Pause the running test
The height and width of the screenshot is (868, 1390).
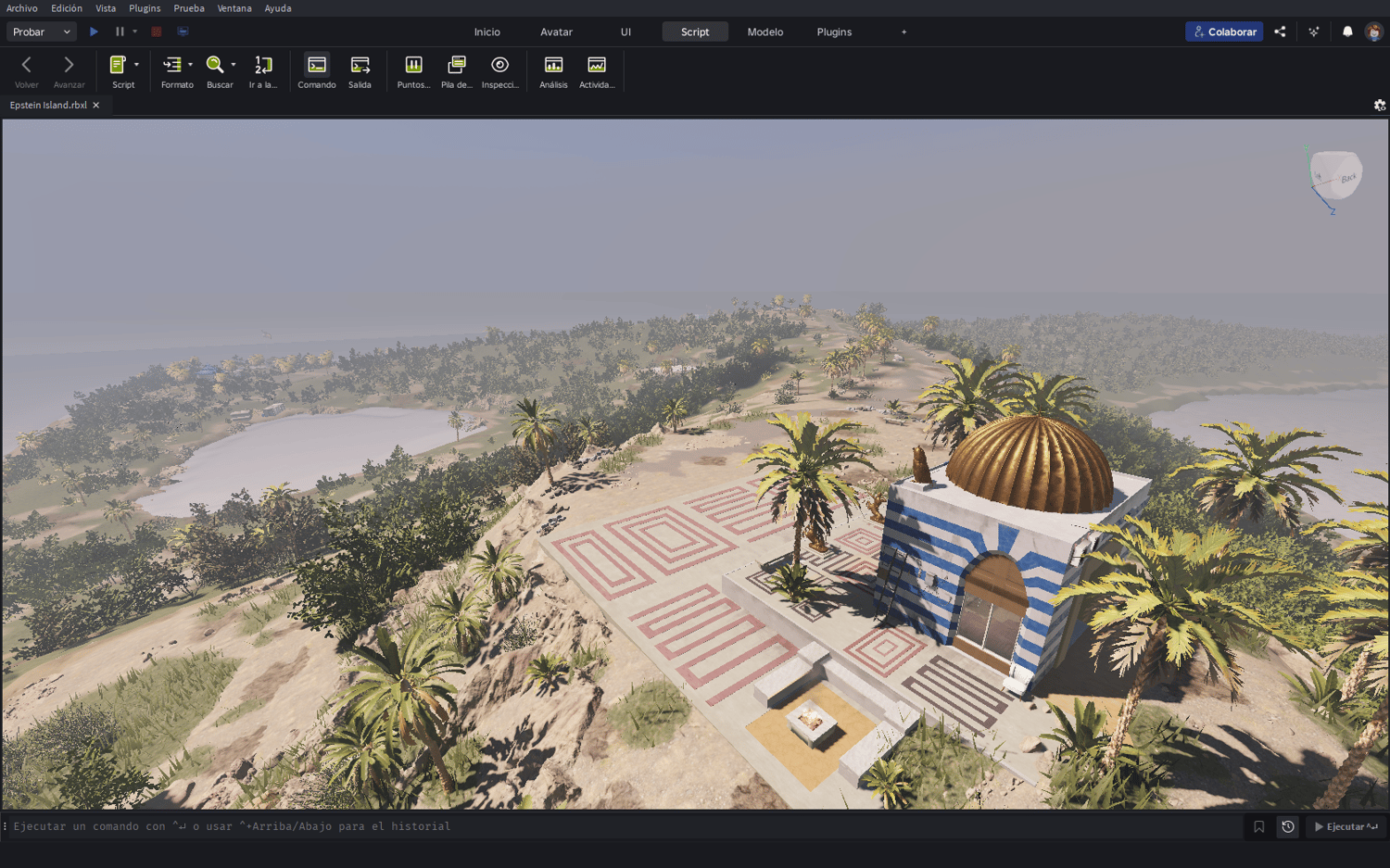tap(120, 31)
